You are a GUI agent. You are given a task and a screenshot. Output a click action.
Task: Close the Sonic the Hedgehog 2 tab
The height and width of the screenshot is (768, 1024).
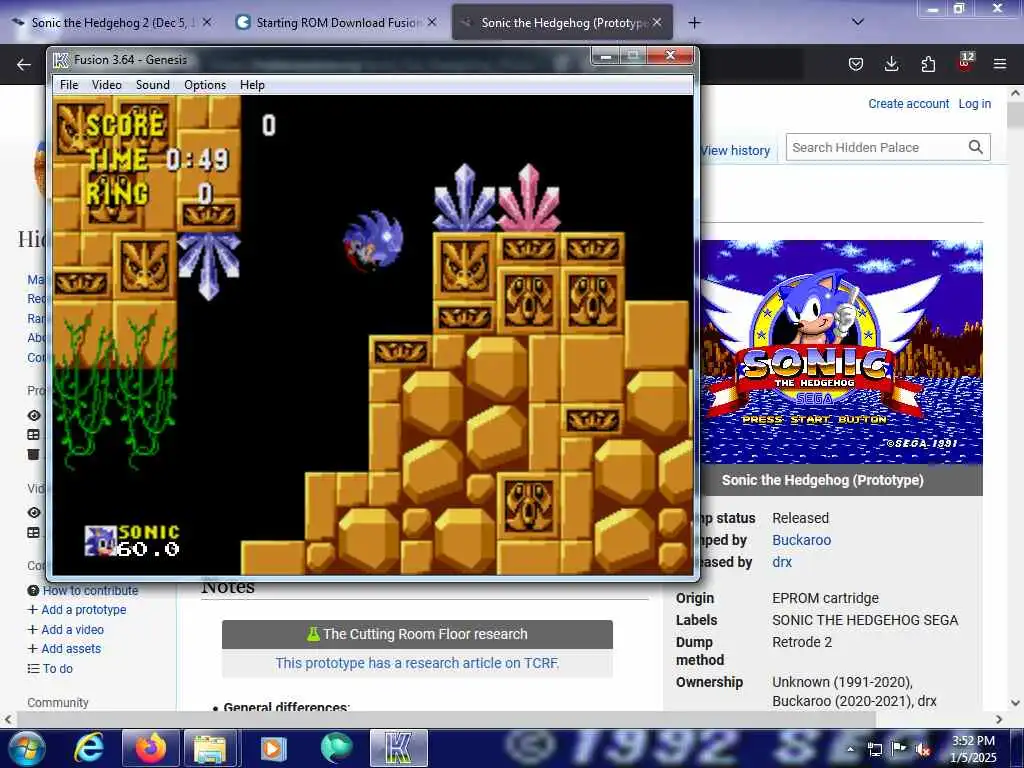coord(206,22)
